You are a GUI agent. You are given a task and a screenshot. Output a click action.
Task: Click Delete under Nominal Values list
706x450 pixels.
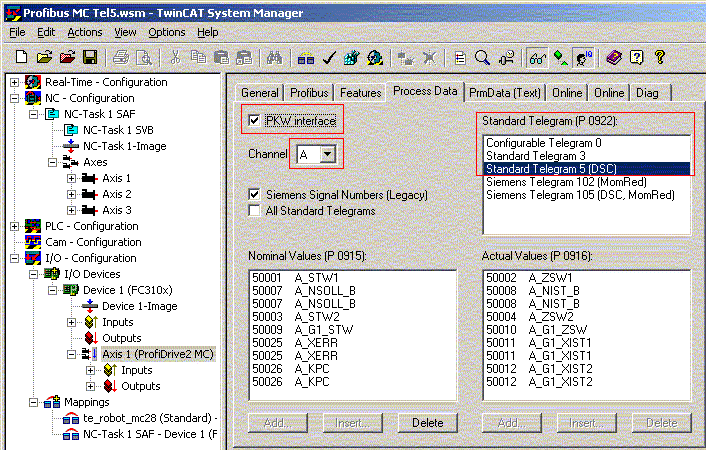(427, 423)
